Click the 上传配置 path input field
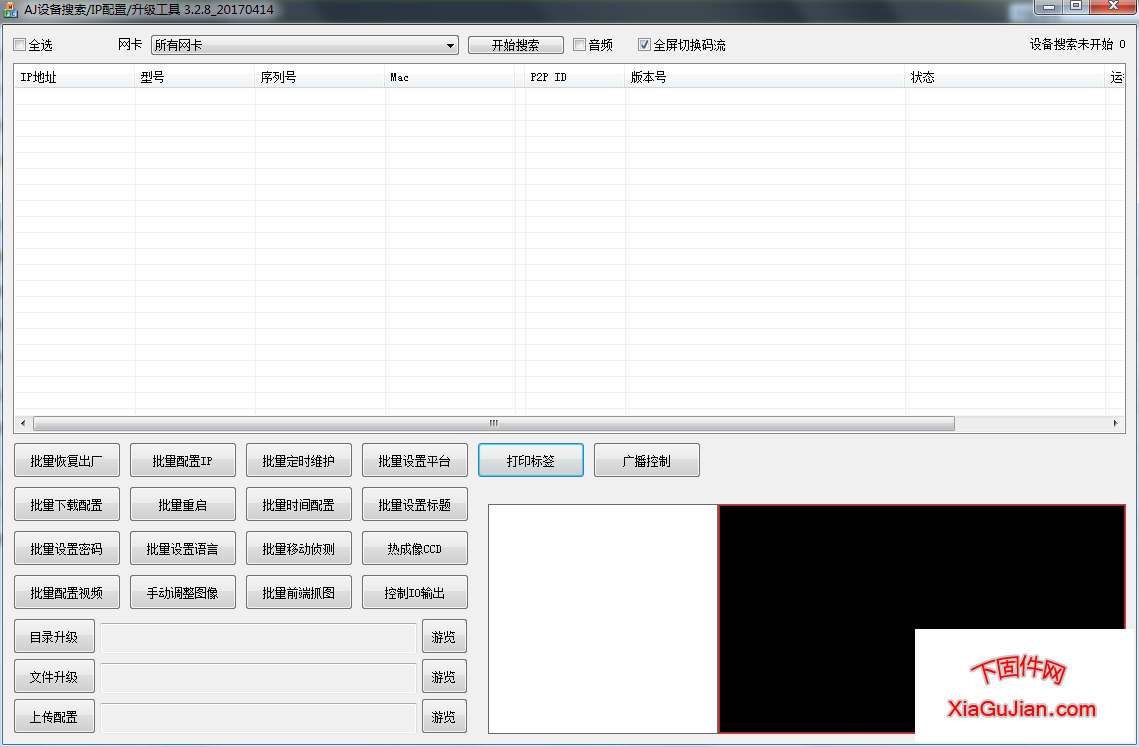 (259, 717)
